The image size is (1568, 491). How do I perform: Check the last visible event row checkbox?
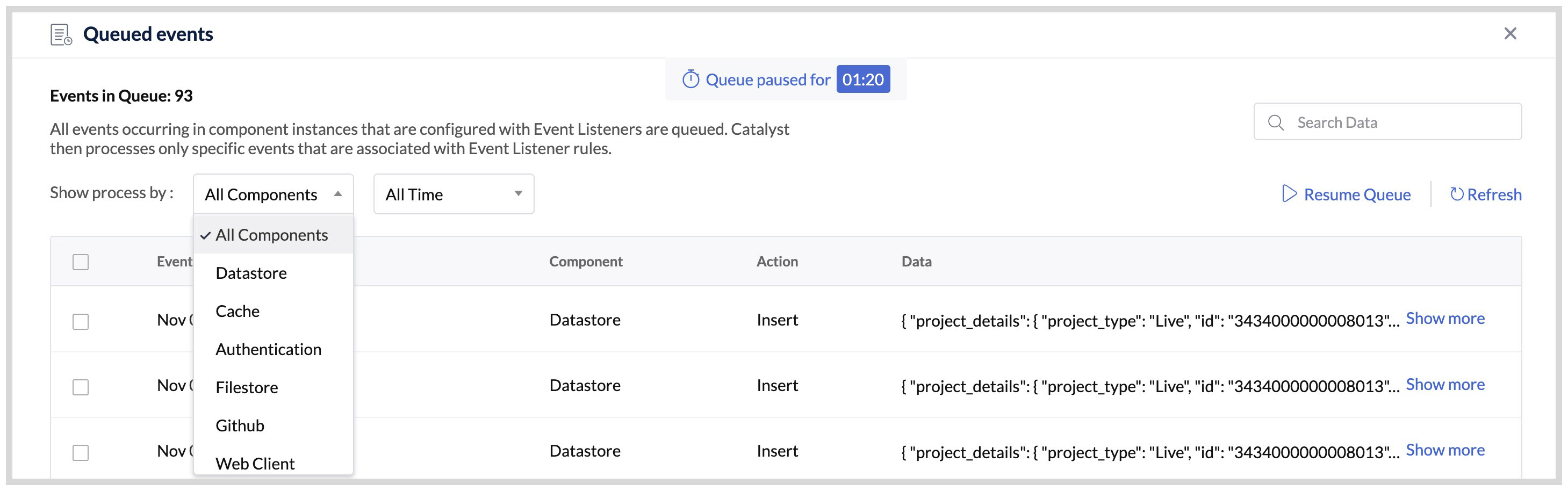point(81,451)
